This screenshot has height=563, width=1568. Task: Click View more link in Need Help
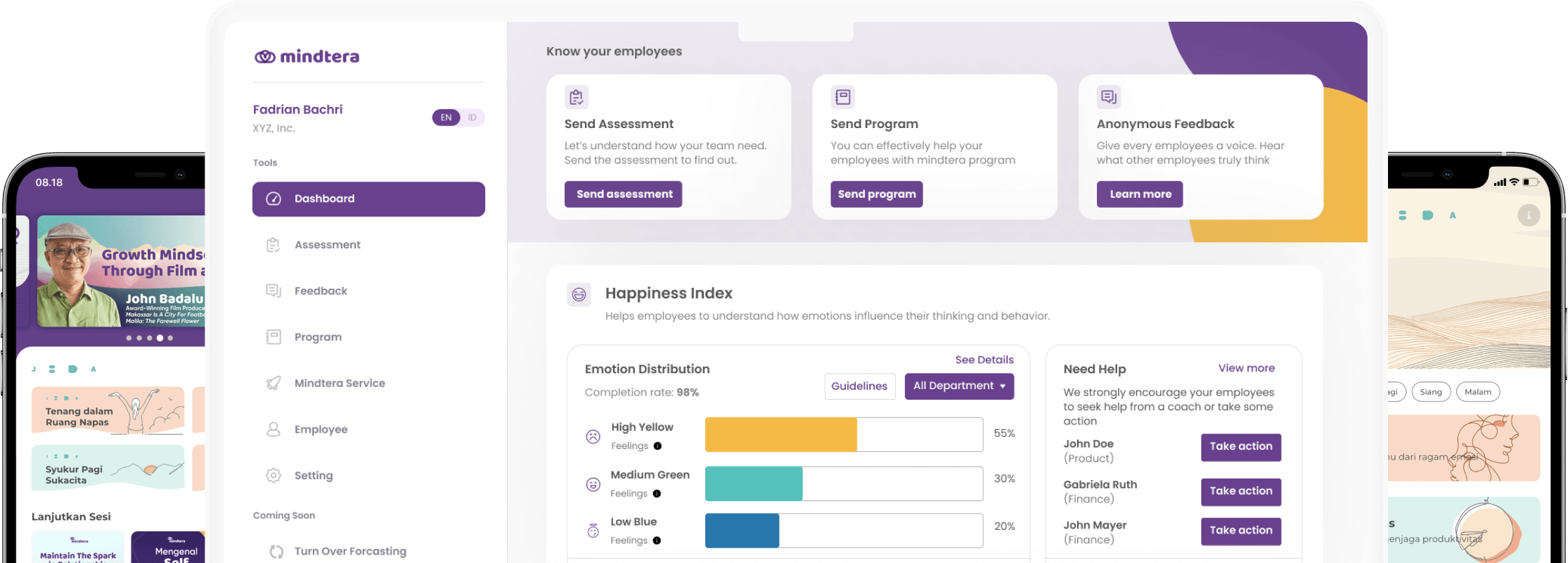tap(1247, 368)
